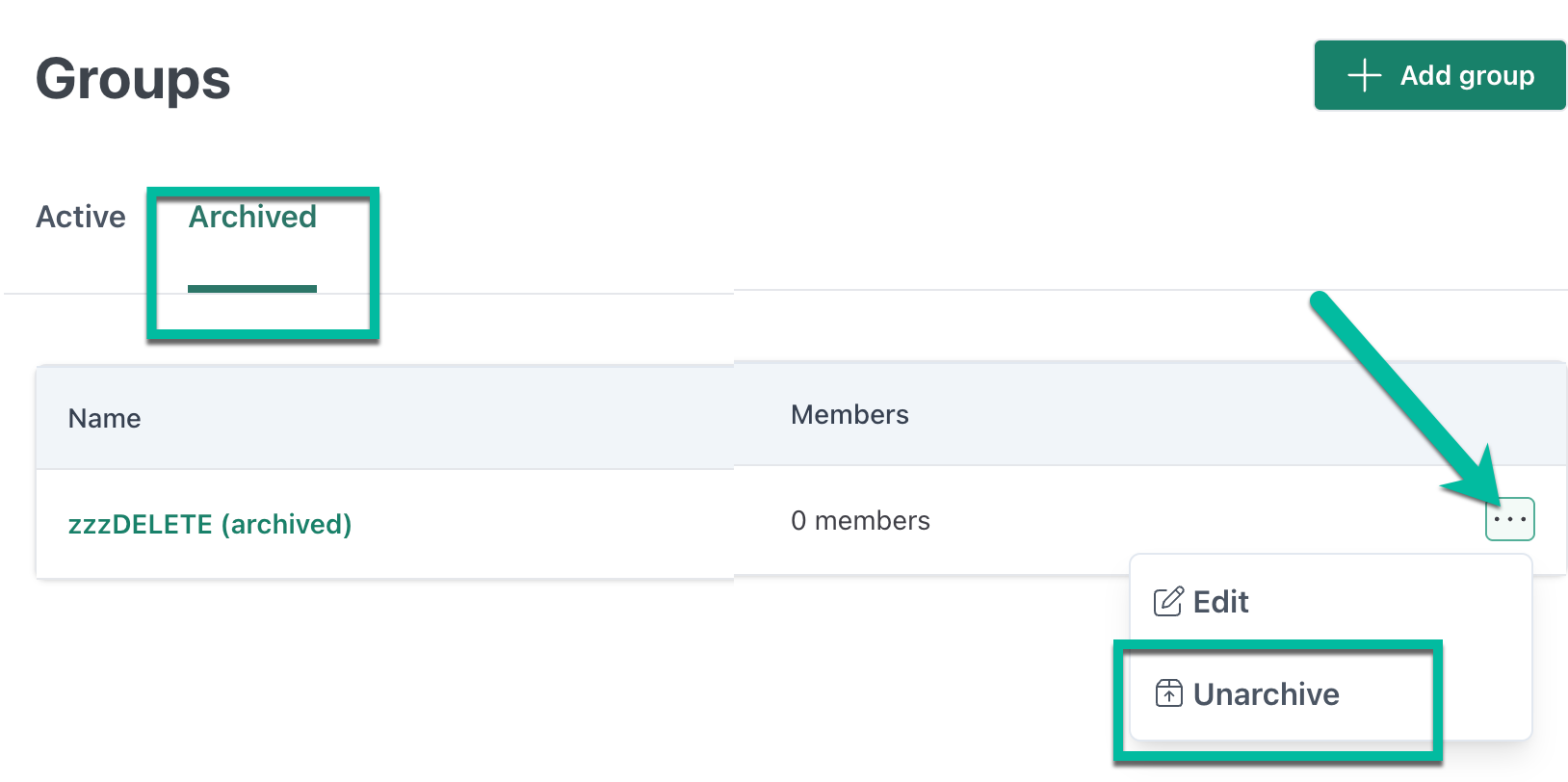This screenshot has width=1568, height=782.
Task: Click the green arrow annotation
Action: [1406, 400]
